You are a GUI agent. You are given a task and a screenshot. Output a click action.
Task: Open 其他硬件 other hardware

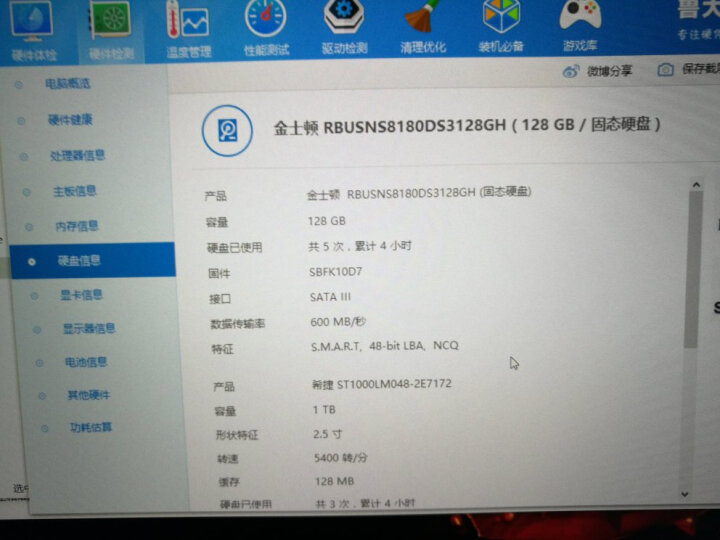point(89,395)
